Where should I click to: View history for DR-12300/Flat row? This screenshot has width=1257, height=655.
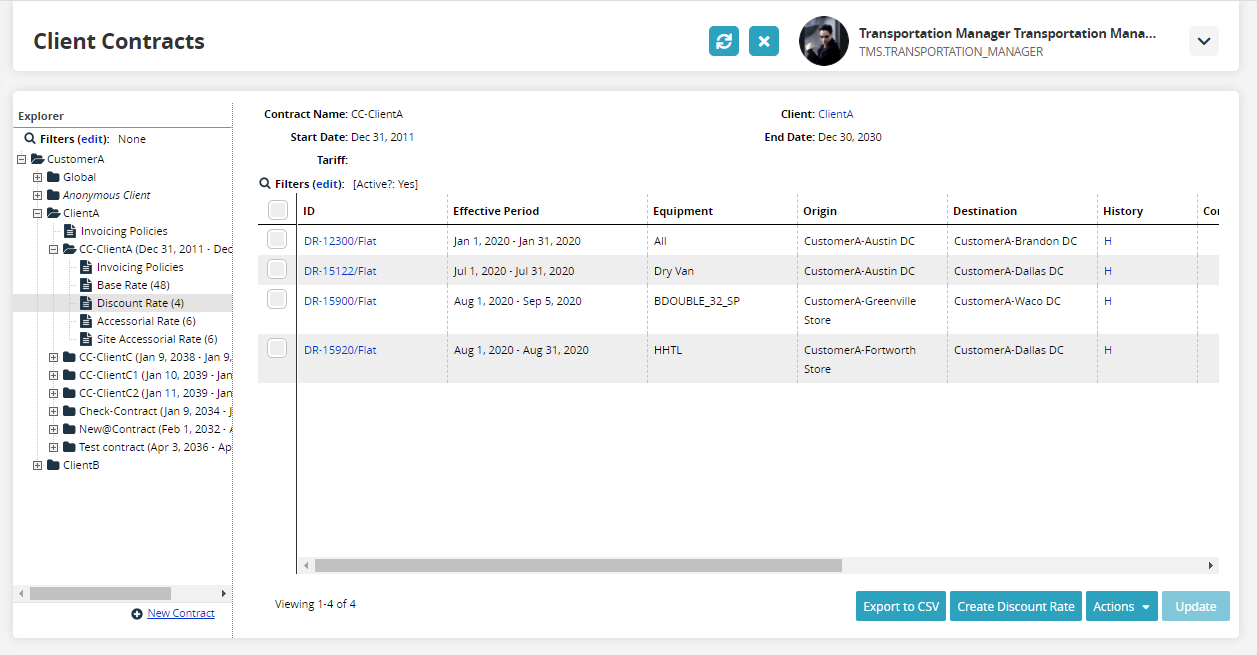pos(1108,241)
